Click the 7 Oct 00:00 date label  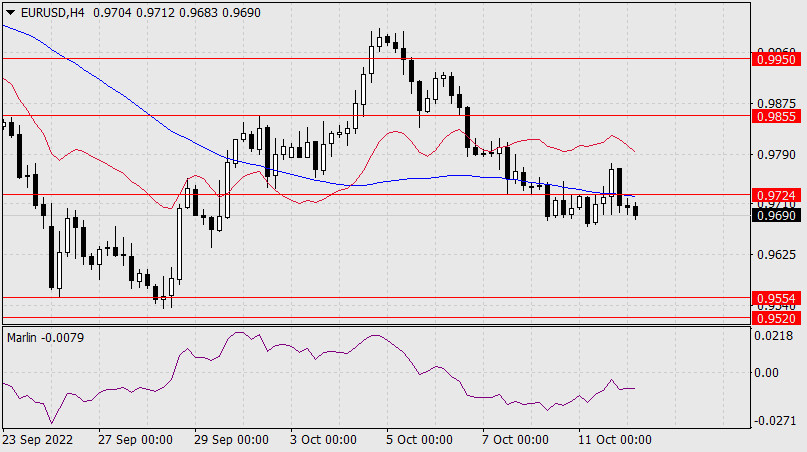[515, 440]
